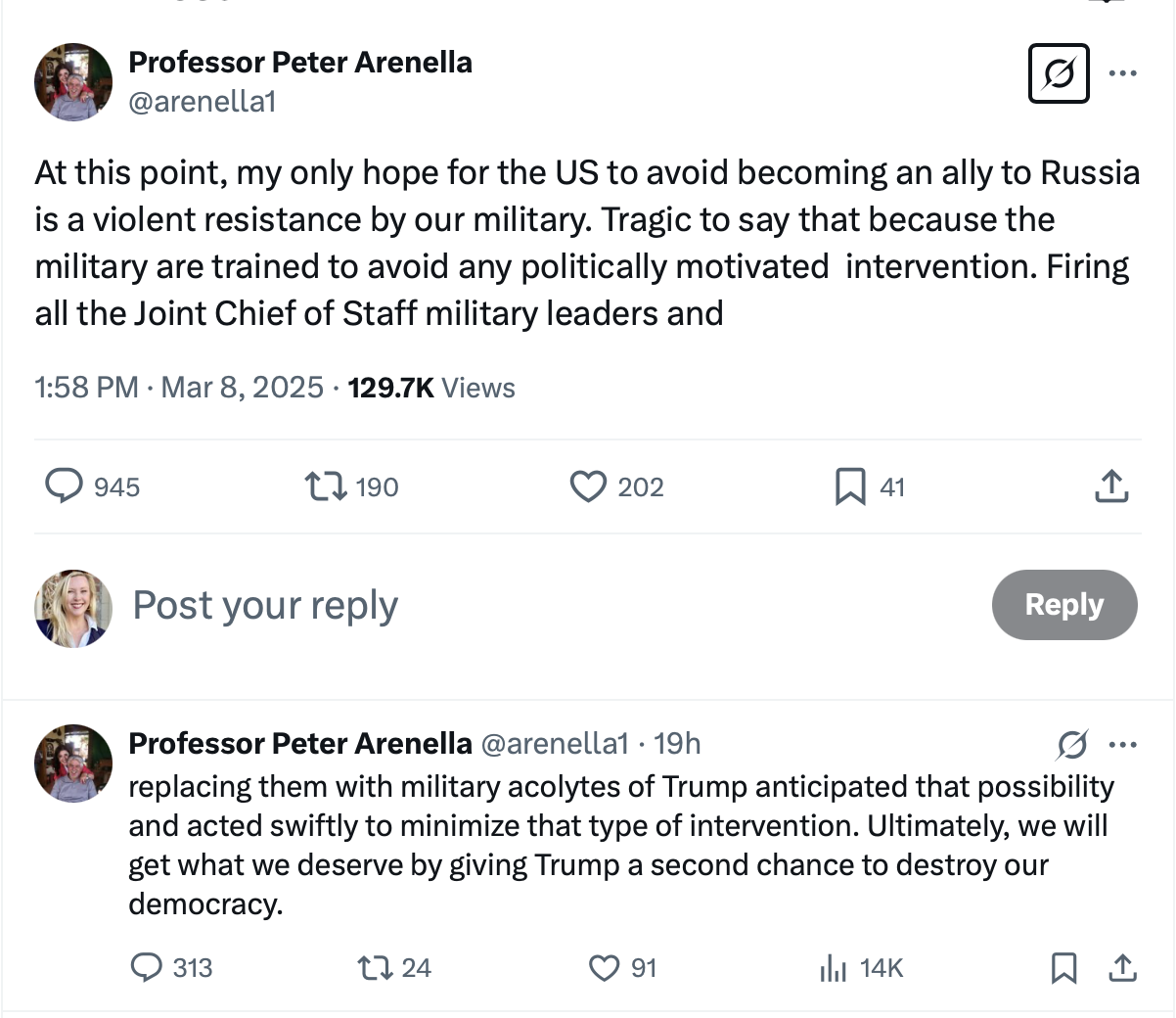This screenshot has height=1018, width=1176.
Task: Open the 1:58 PM Mar 8, 2025 timestamp
Action: (x=178, y=388)
